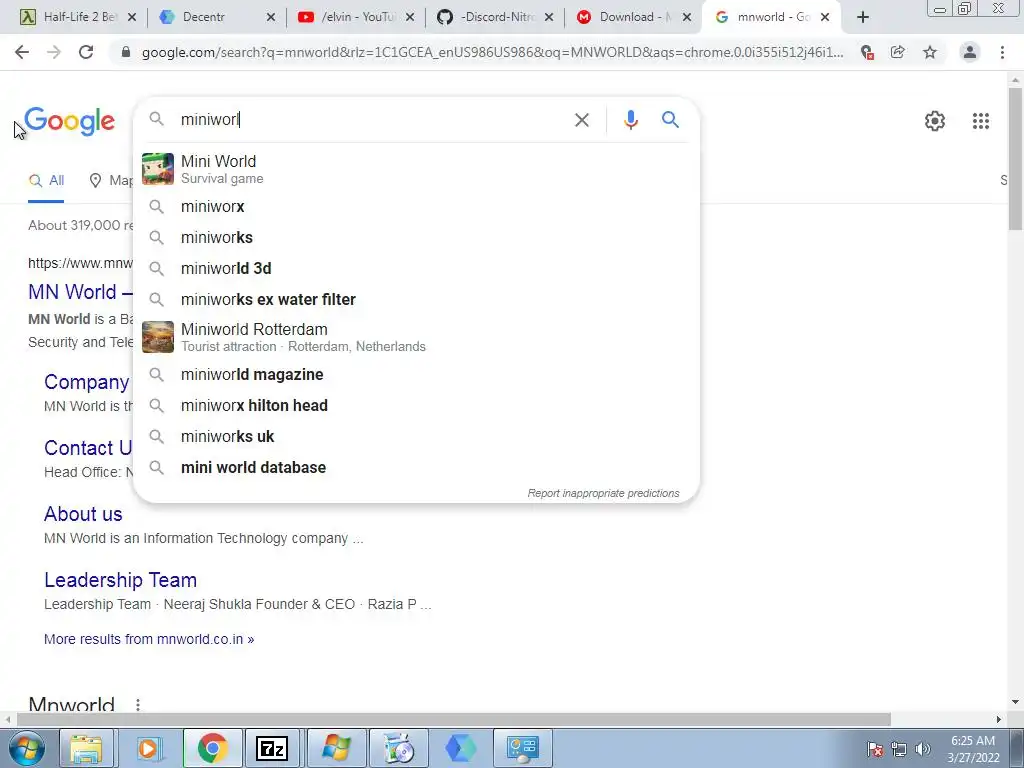1024x768 pixels.
Task: Open Chrome's three-dot menu
Action: click(1002, 52)
